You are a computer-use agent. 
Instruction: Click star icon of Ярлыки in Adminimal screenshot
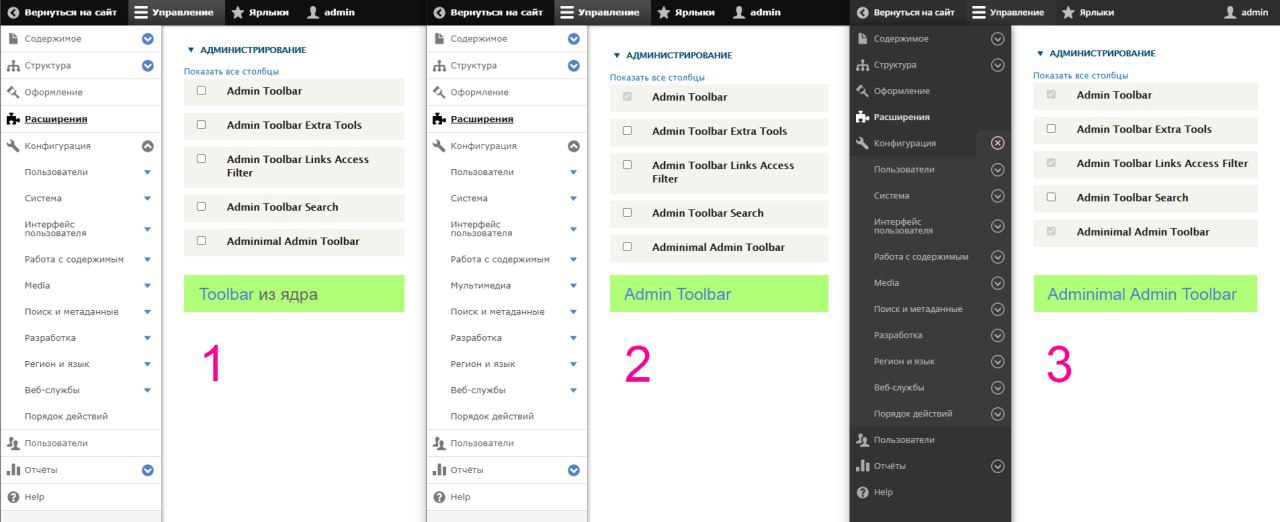(x=1068, y=12)
